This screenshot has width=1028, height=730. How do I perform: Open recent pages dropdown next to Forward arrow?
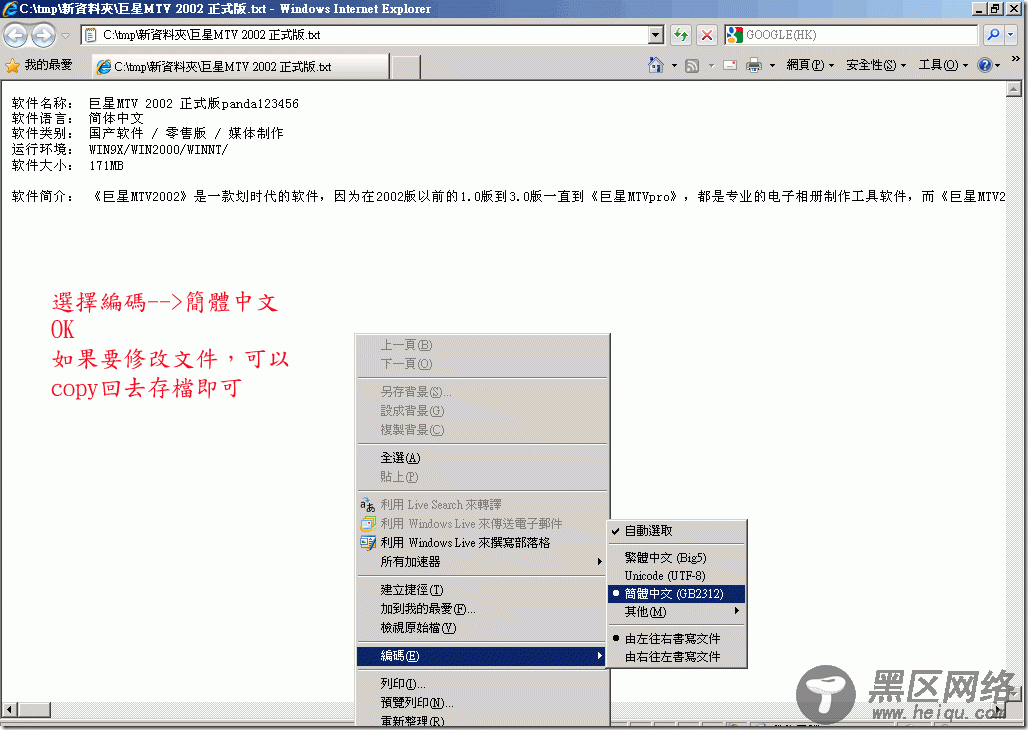[66, 35]
